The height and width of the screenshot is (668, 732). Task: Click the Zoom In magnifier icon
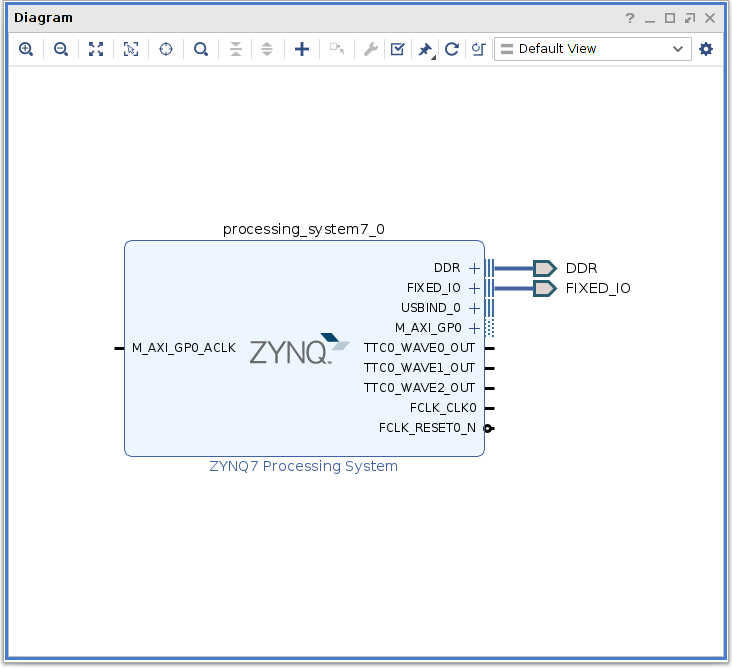[26, 49]
